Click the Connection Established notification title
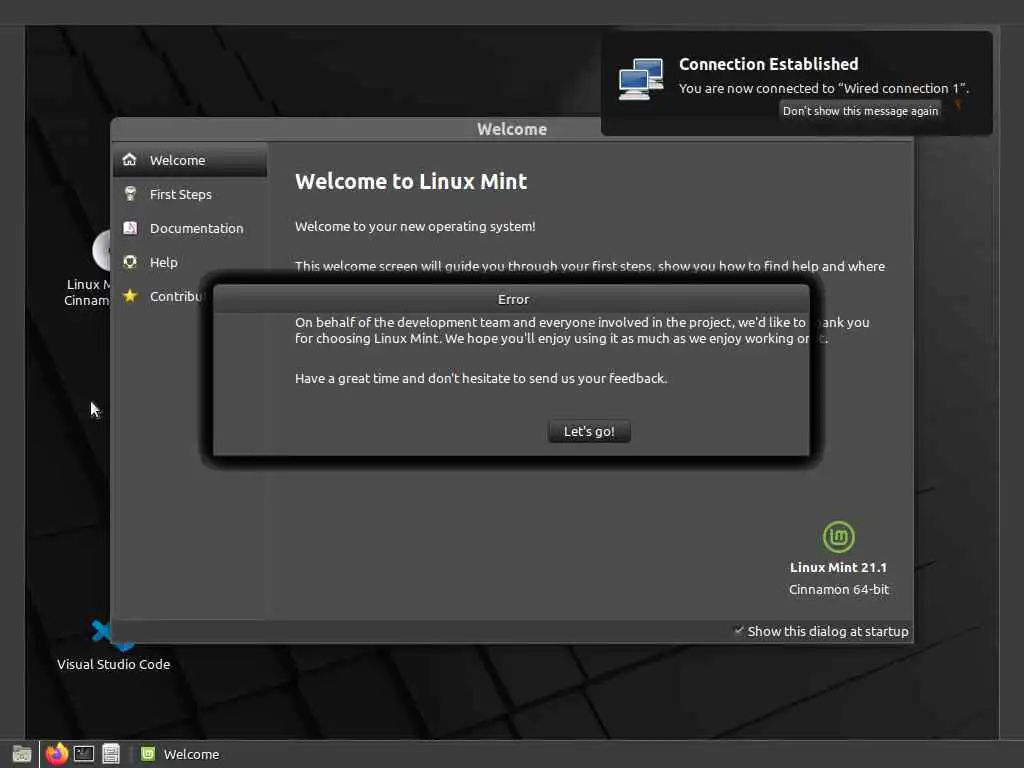 pyautogui.click(x=769, y=64)
